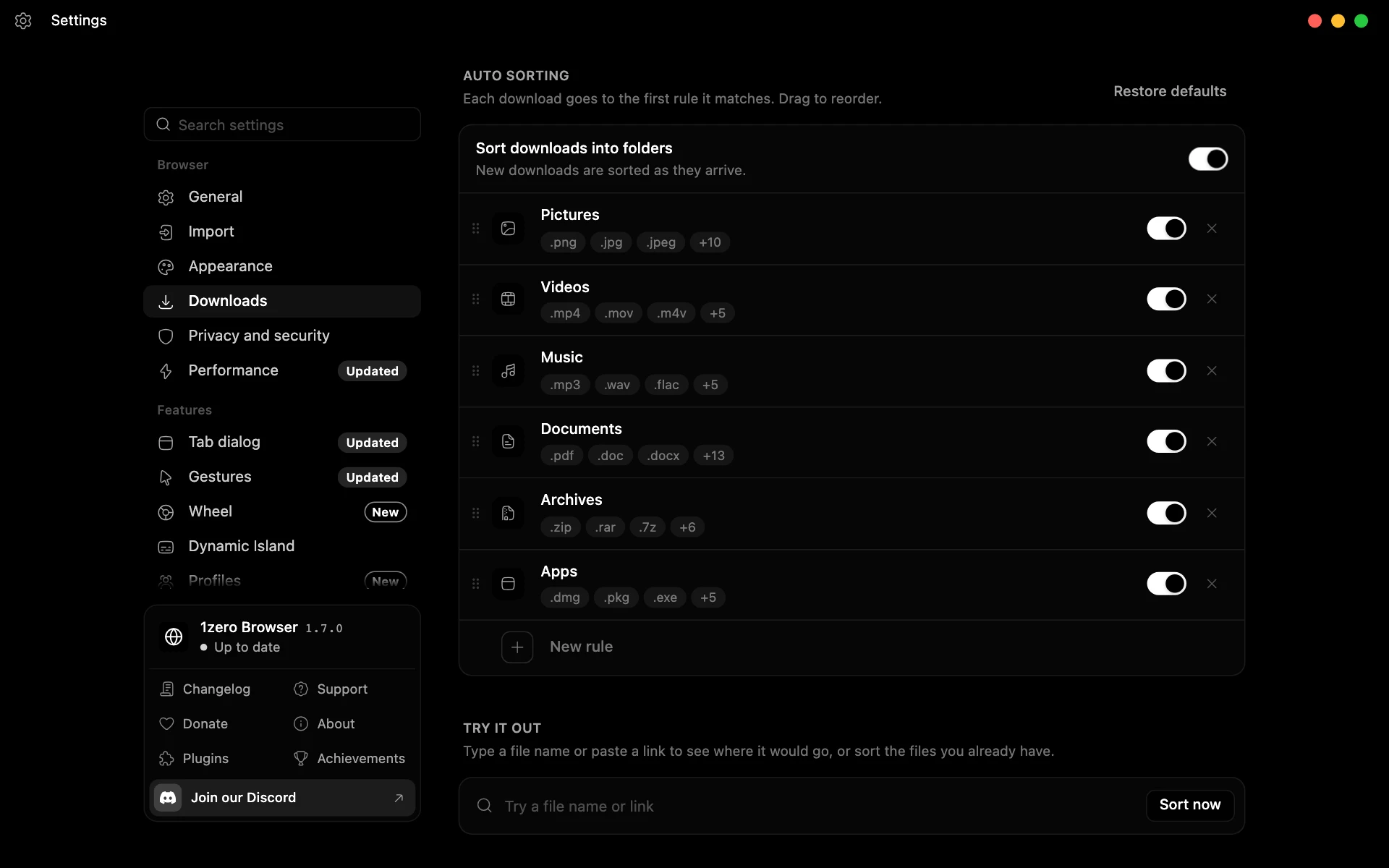1389x868 pixels.
Task: Click Join our Discord button
Action: click(x=282, y=798)
